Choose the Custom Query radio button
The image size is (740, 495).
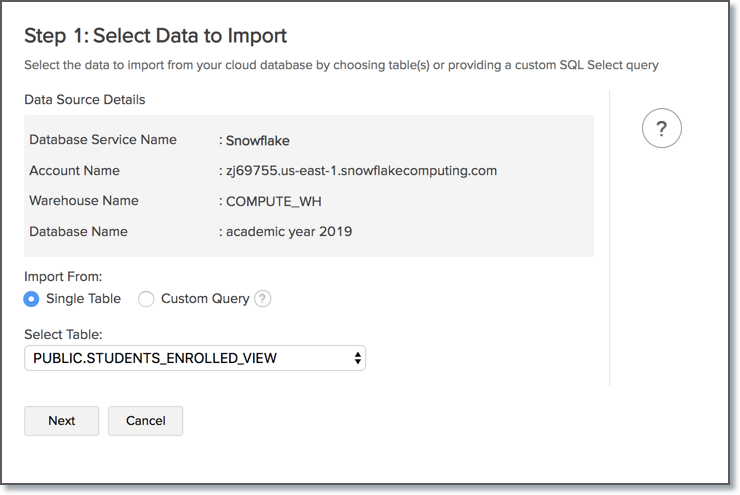(x=146, y=299)
